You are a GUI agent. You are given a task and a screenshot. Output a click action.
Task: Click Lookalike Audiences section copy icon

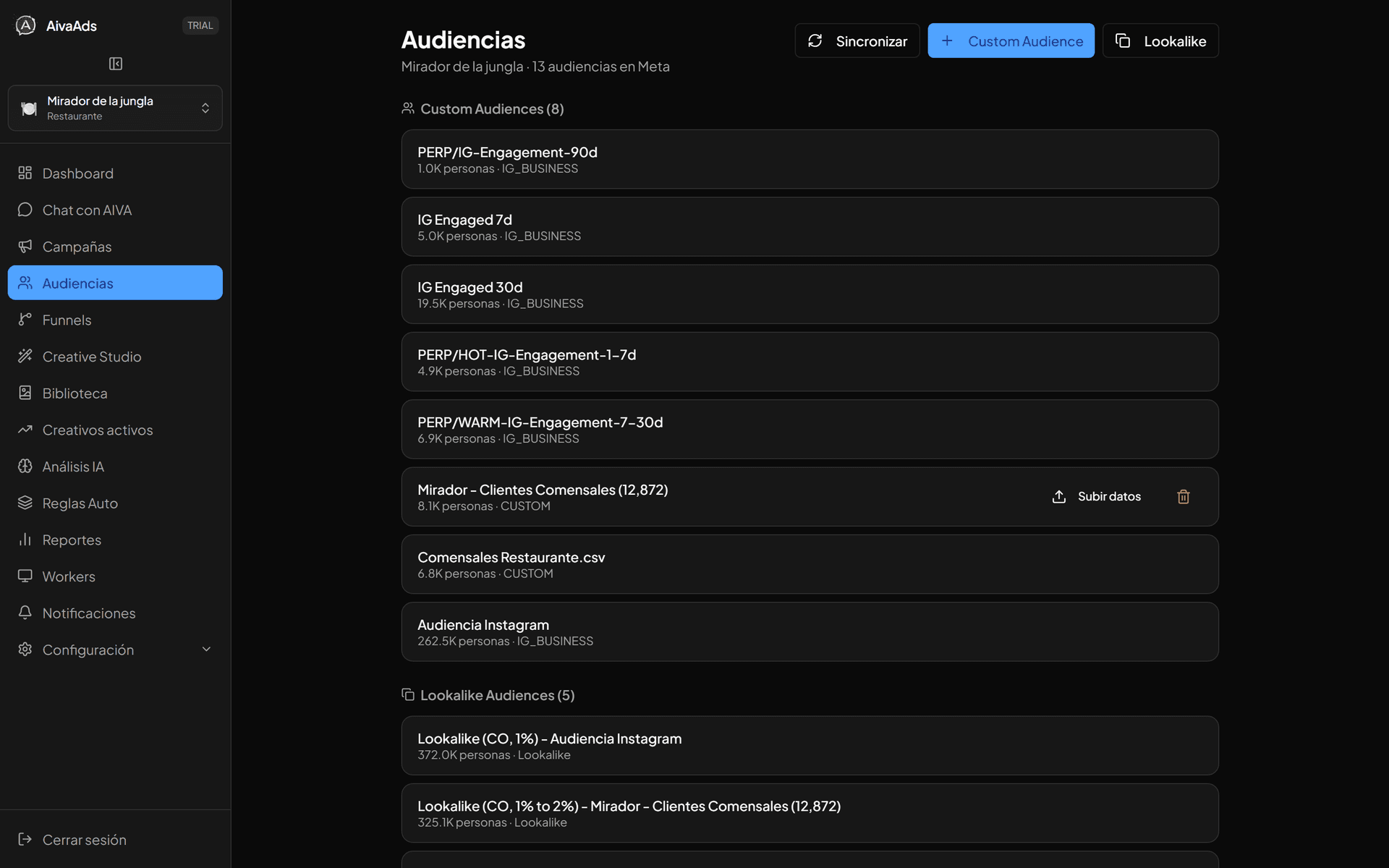(x=408, y=694)
